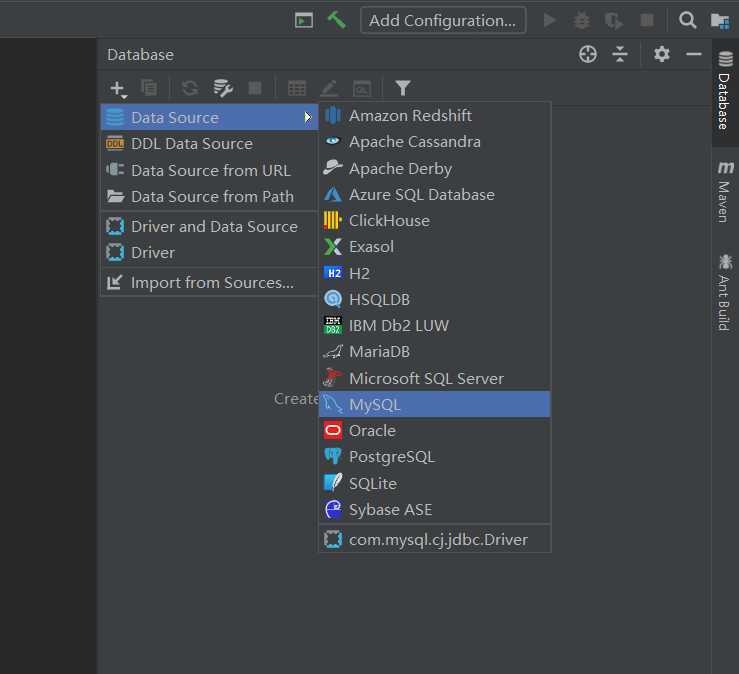Click the Duplicate data source icon
739x674 pixels.
pyautogui.click(x=149, y=88)
